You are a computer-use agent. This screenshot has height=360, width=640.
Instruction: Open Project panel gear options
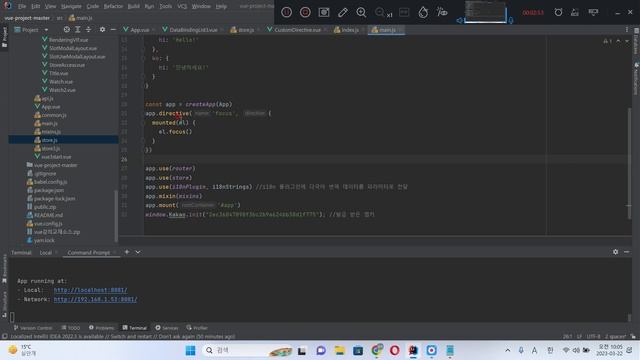[x=102, y=29]
